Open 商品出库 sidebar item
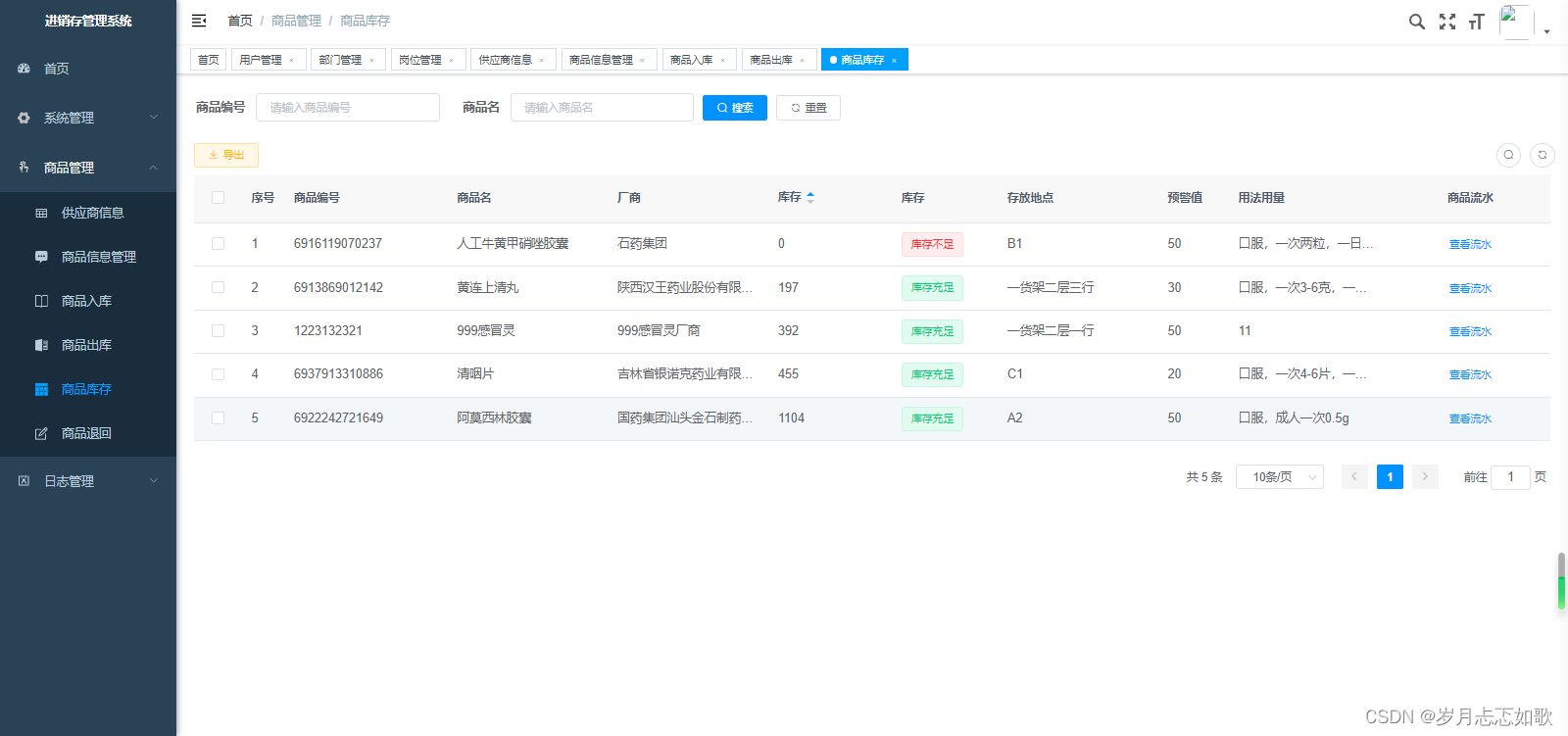This screenshot has height=736, width=1568. point(88,345)
